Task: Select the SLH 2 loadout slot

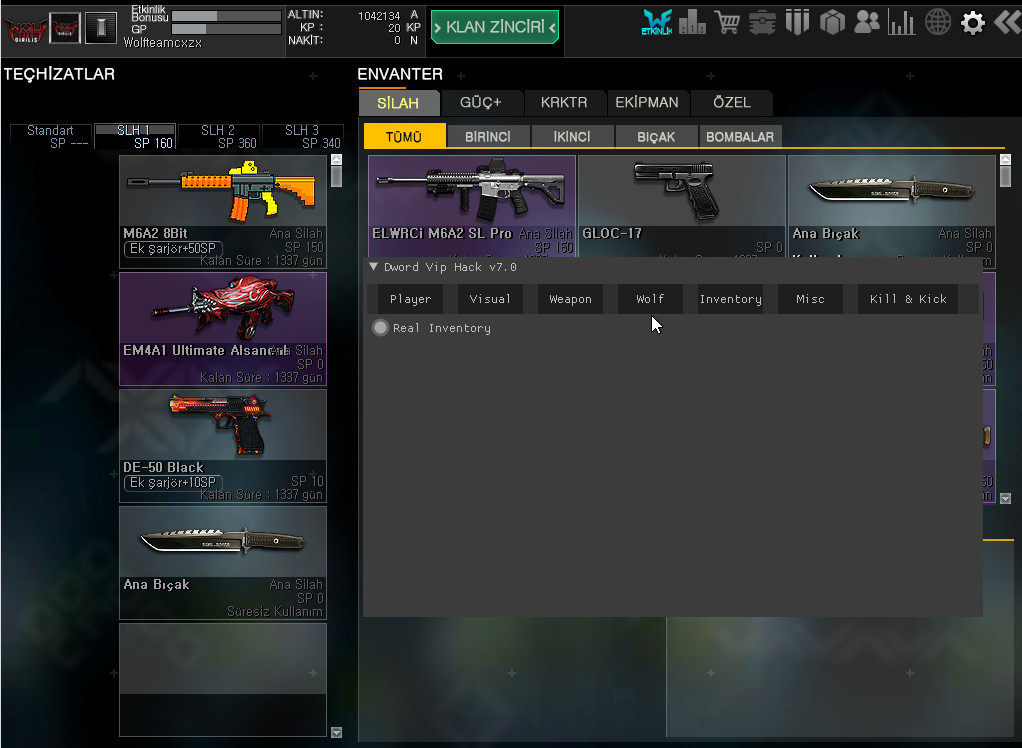Action: pos(218,137)
